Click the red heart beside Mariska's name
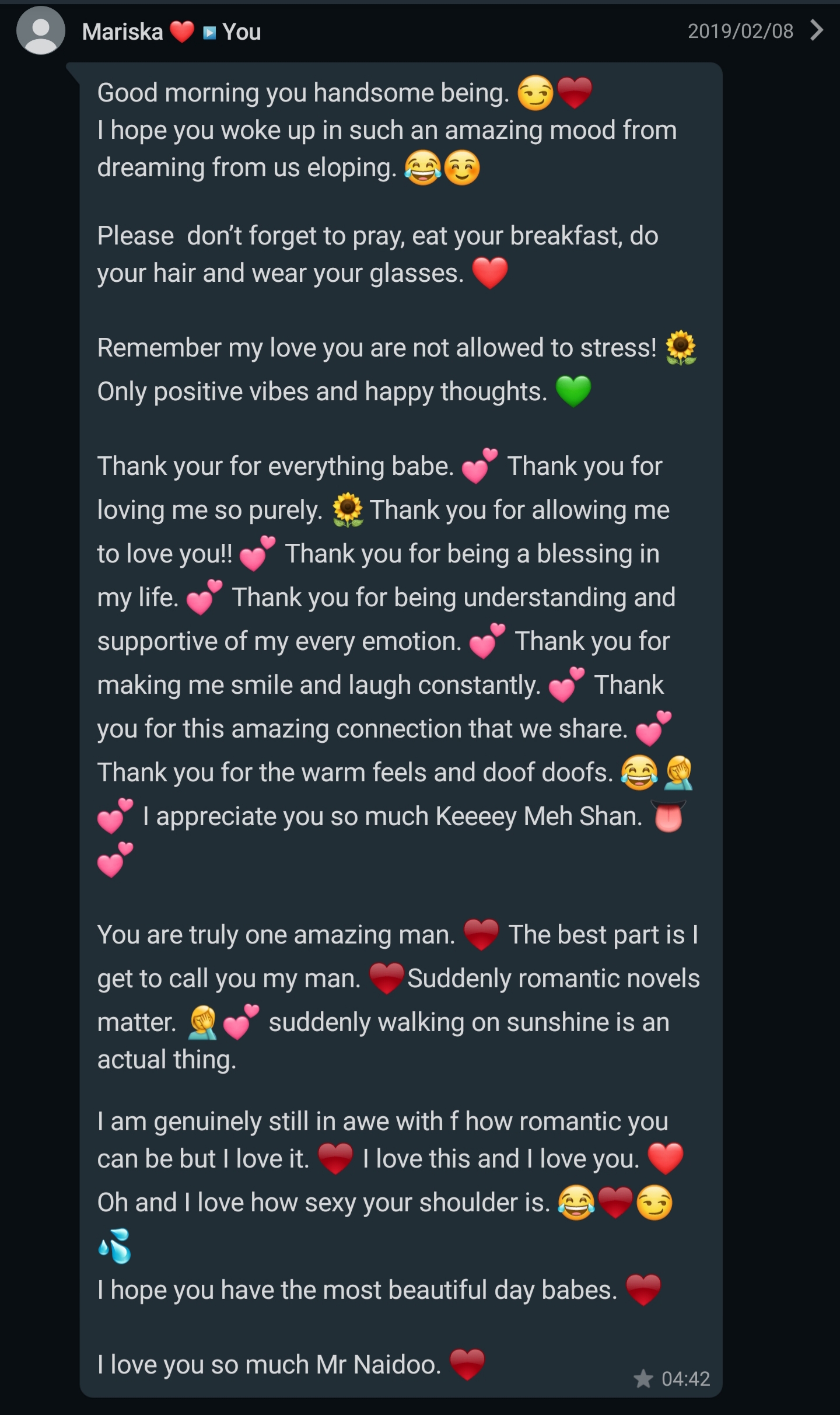This screenshot has height=1415, width=840. click(182, 32)
